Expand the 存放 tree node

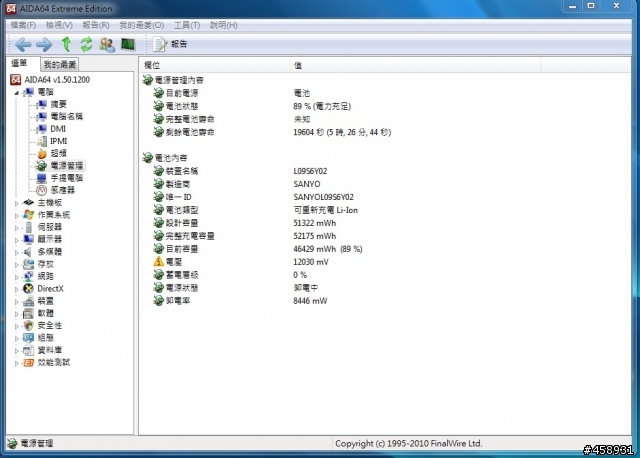[17, 265]
